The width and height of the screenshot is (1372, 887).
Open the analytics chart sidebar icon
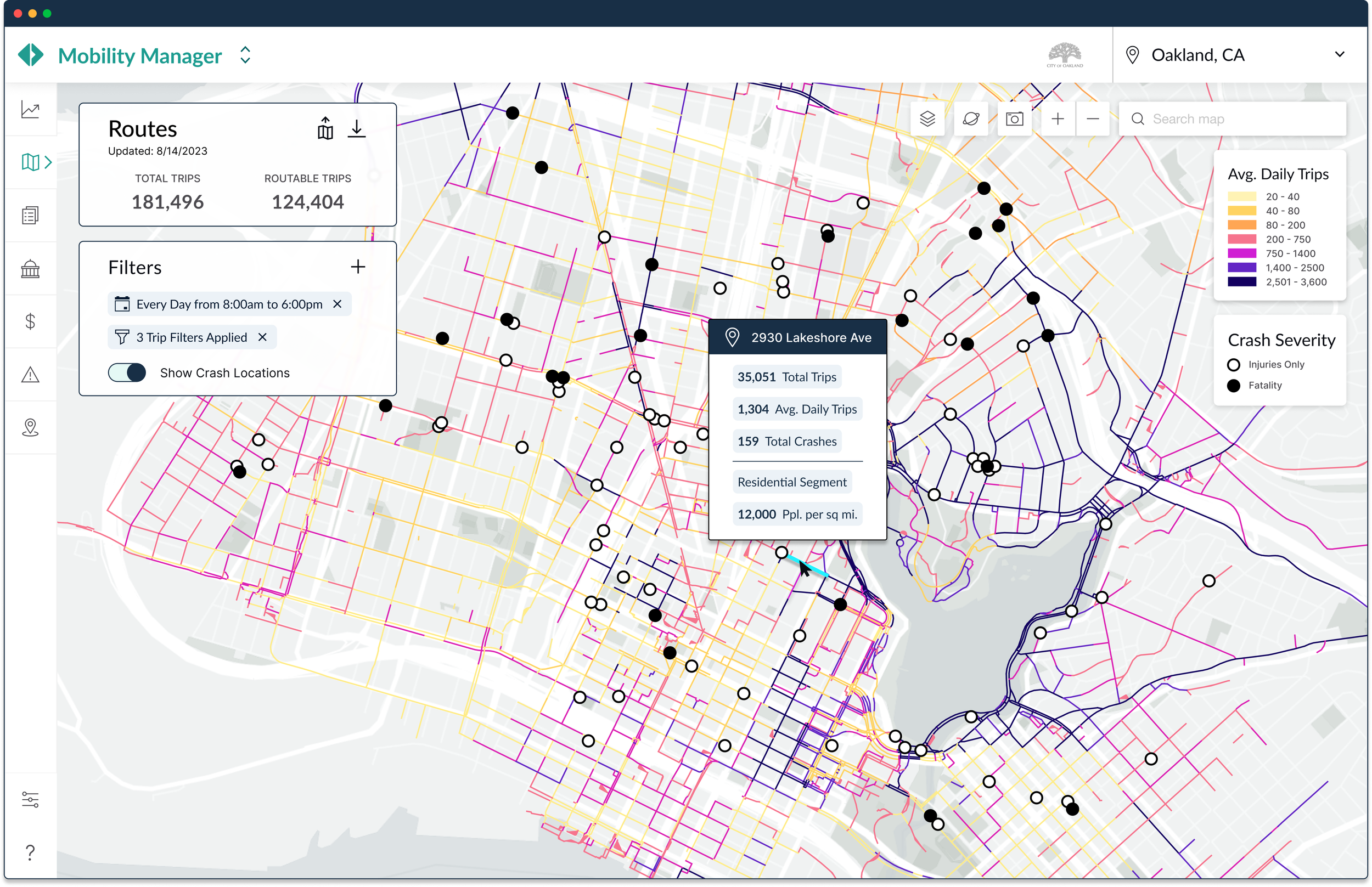(x=31, y=110)
